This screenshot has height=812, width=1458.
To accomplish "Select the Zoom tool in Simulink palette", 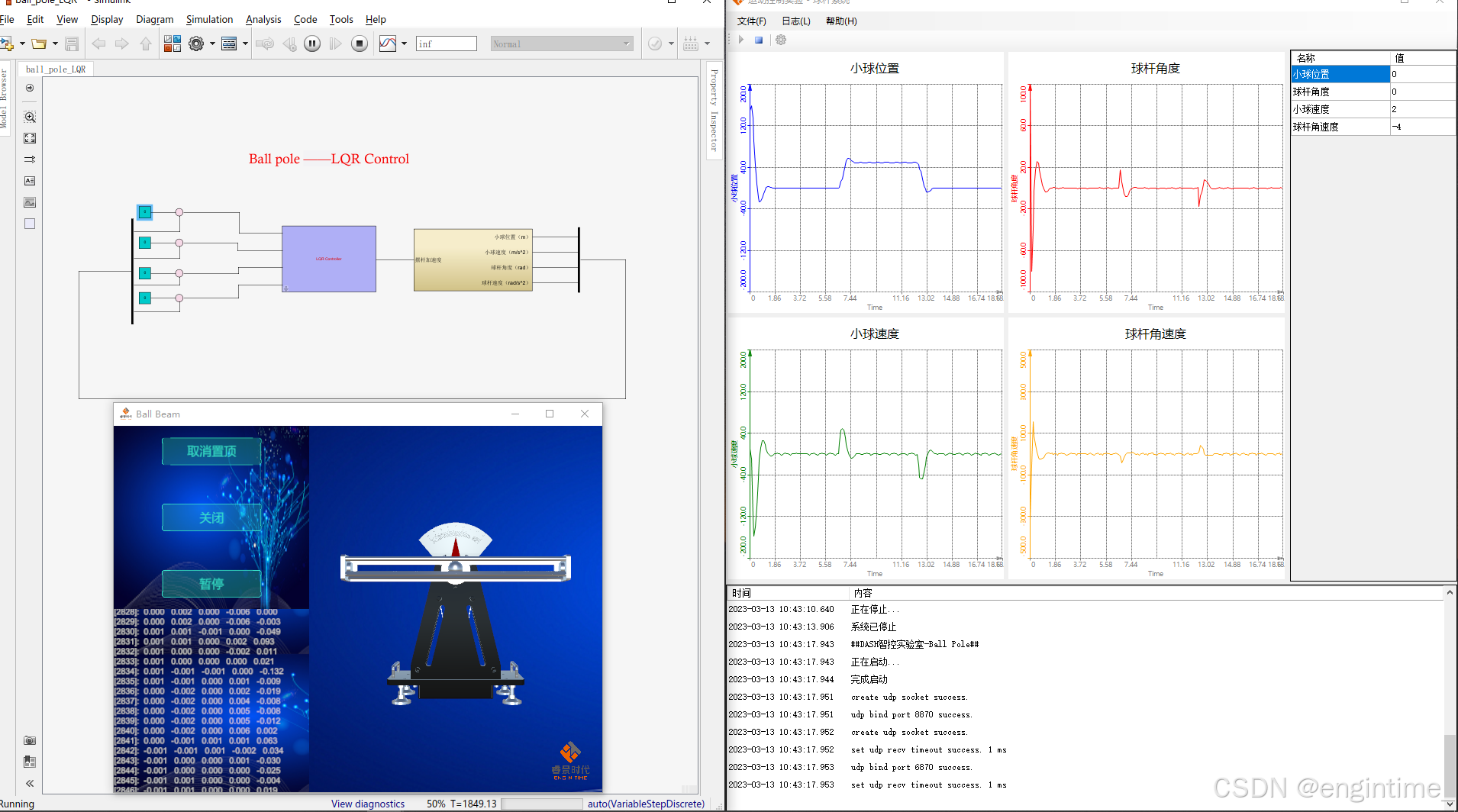I will click(30, 117).
